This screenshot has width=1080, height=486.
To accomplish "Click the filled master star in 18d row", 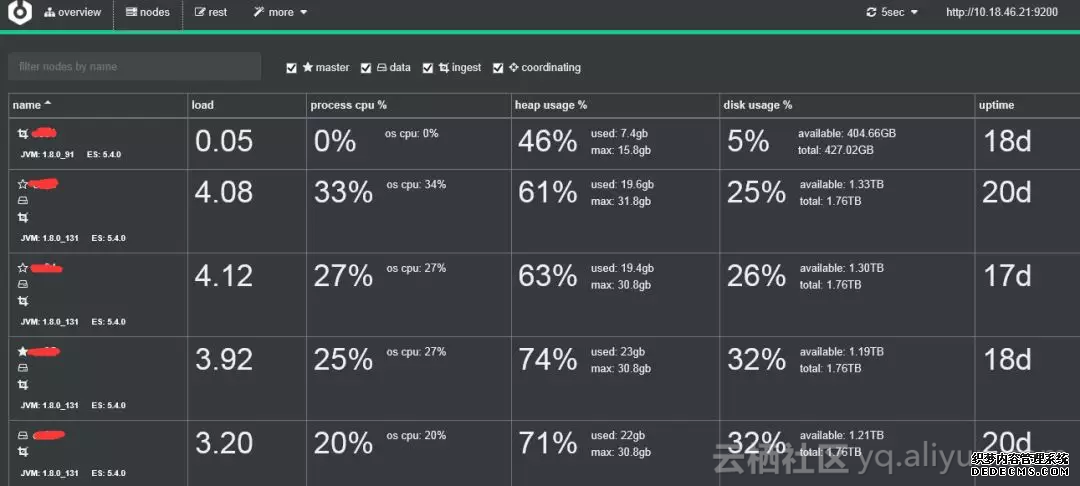I will tap(23, 352).
